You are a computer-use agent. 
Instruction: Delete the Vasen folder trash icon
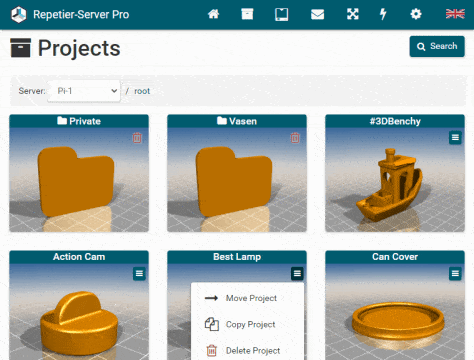point(295,138)
